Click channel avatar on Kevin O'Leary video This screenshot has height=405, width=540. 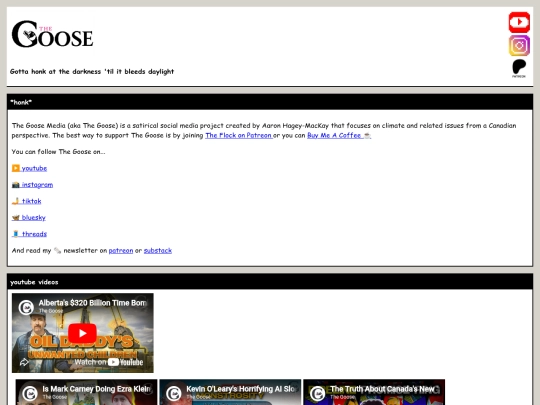tap(174, 393)
